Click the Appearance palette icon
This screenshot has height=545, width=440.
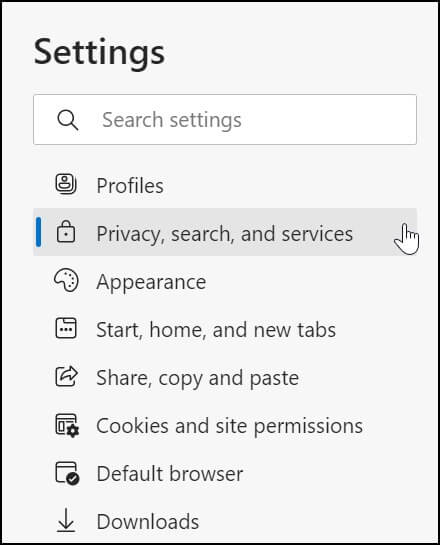coord(66,280)
